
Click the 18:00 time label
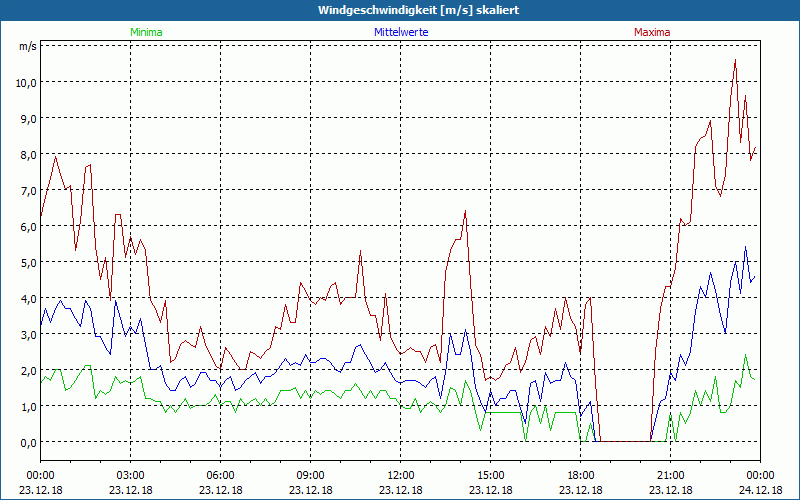point(581,476)
